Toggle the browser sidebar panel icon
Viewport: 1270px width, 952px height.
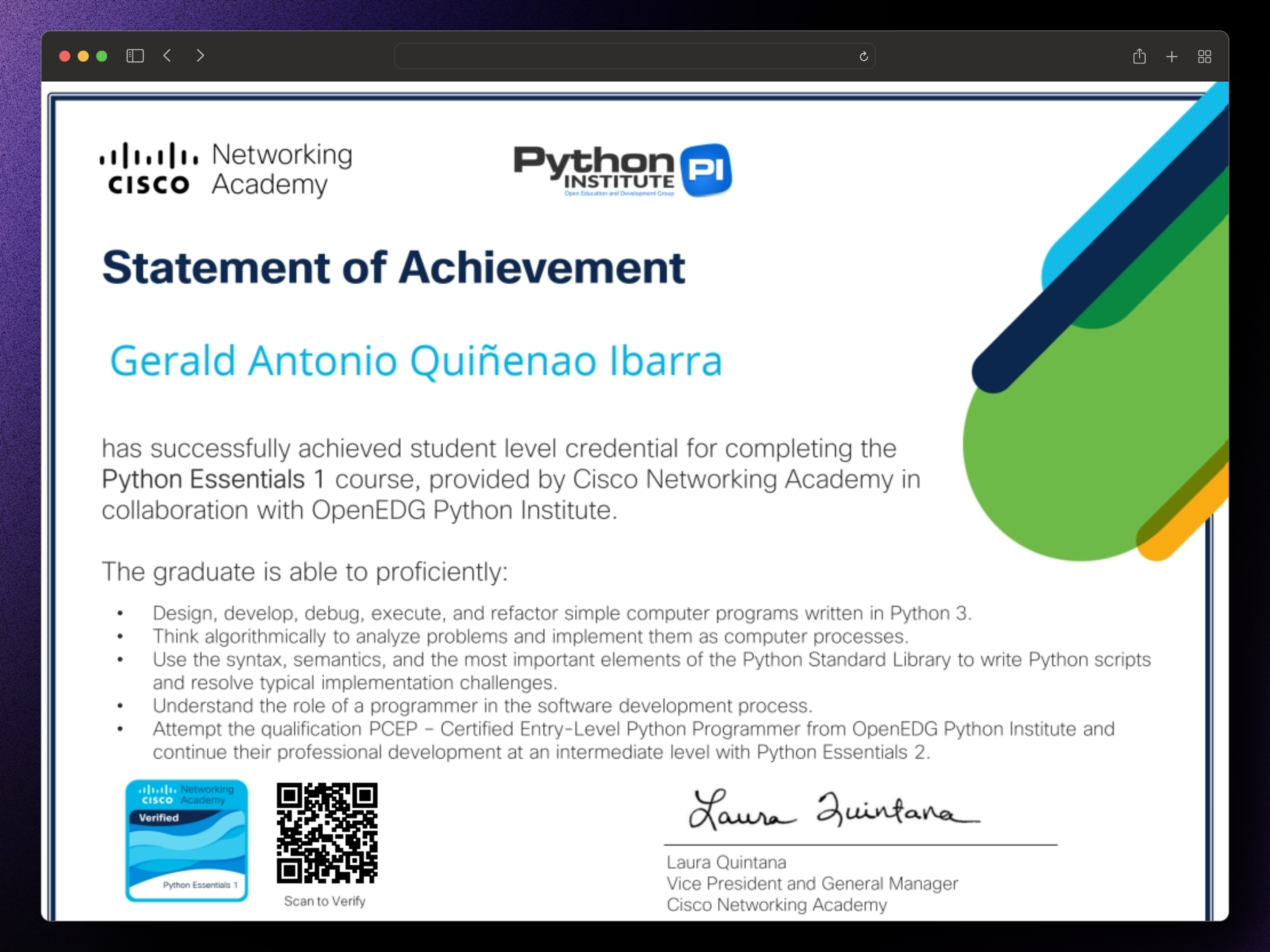tap(135, 56)
